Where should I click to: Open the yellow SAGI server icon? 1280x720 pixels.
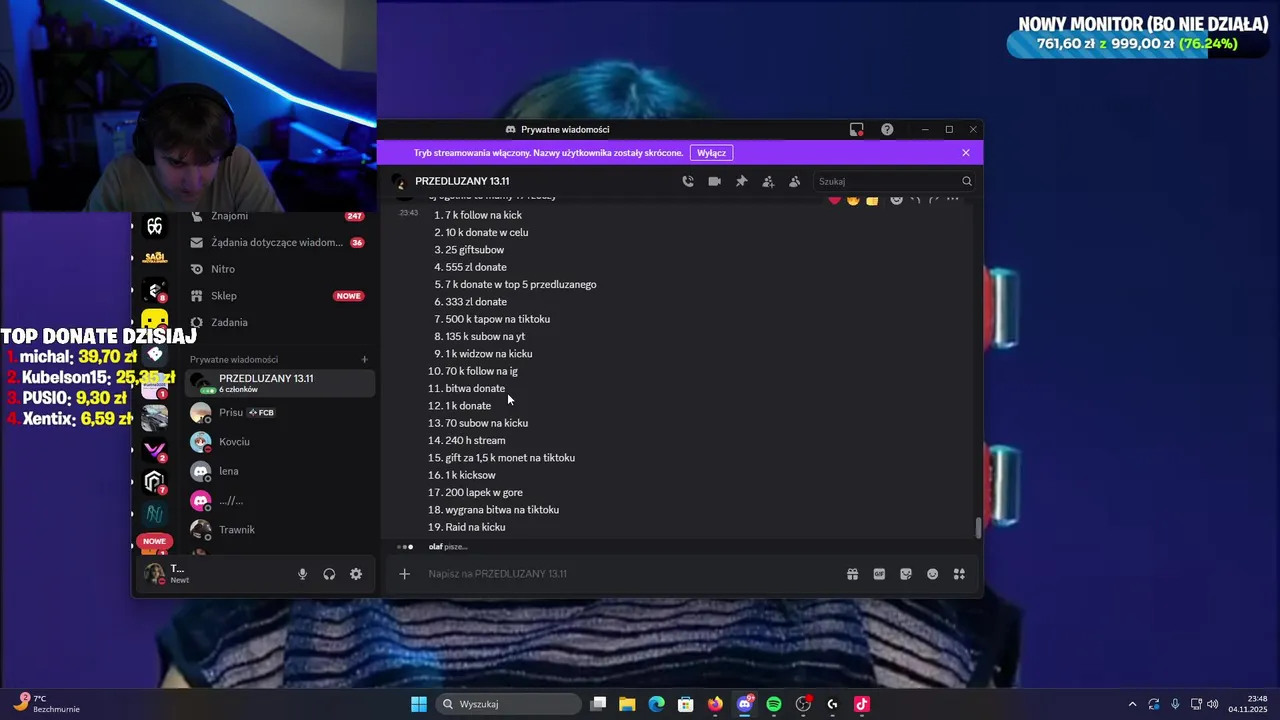coord(154,258)
